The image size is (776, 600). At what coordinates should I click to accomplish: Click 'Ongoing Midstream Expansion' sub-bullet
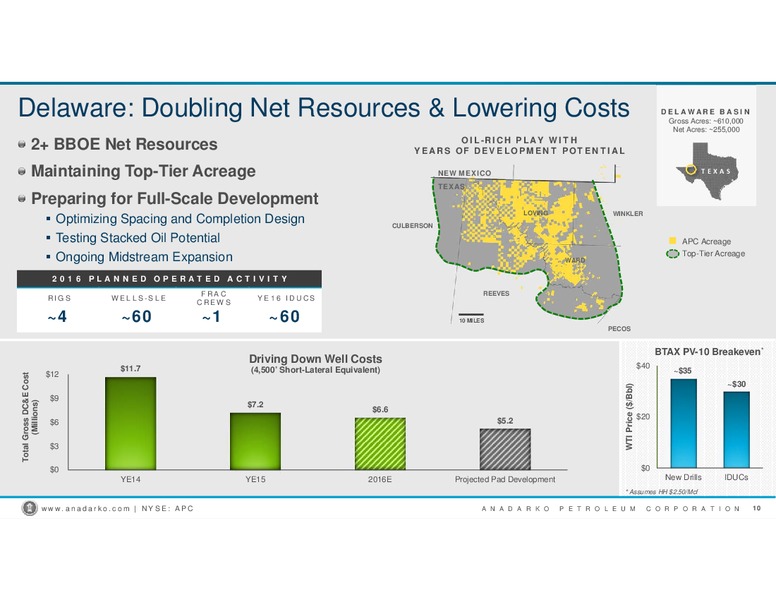(x=144, y=257)
